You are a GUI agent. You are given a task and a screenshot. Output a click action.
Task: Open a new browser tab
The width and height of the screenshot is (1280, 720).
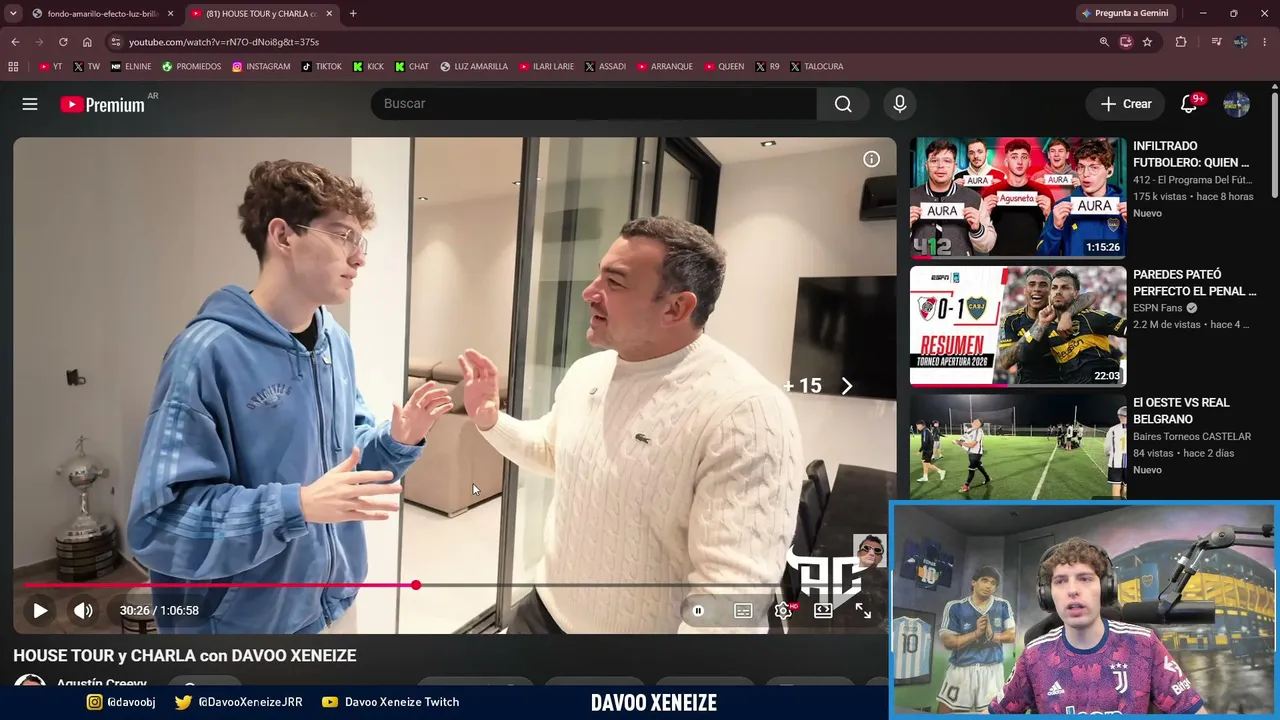click(x=353, y=14)
